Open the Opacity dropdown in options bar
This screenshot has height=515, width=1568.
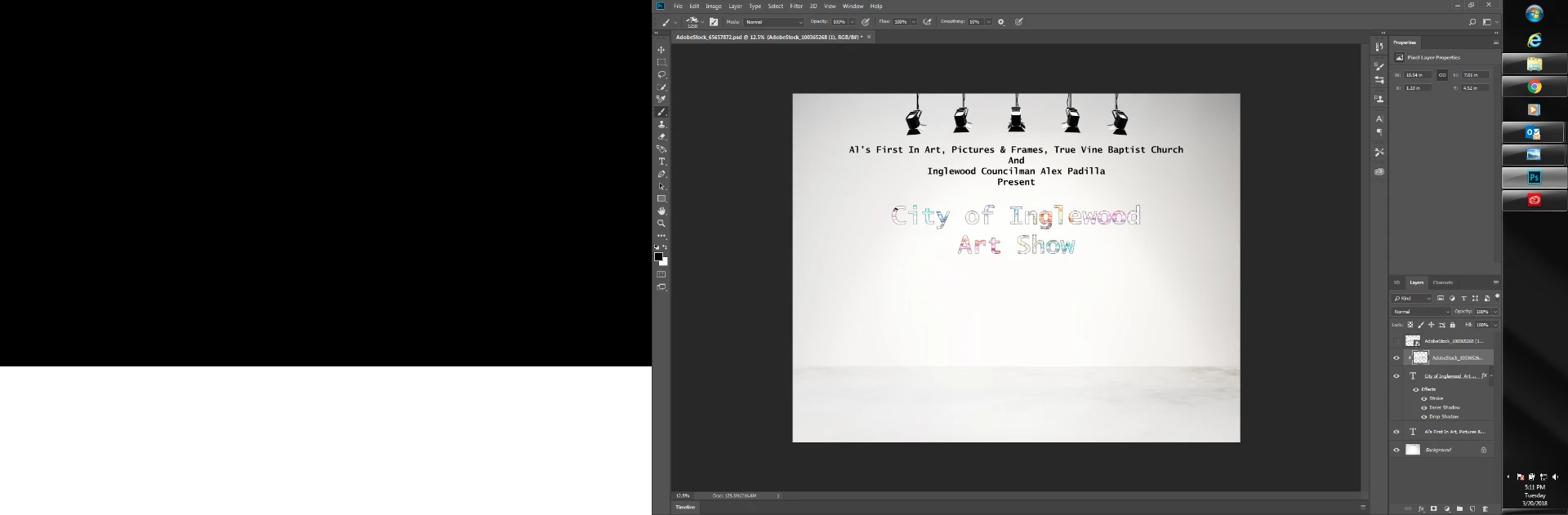tap(853, 22)
